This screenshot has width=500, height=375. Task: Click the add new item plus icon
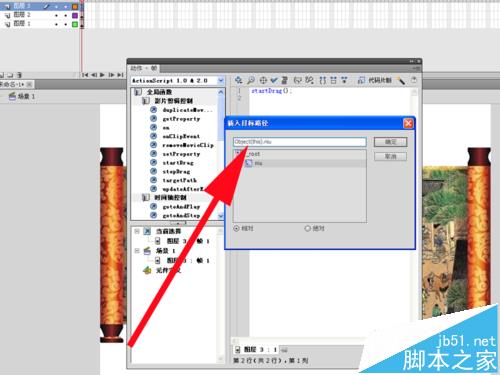pyautogui.click(x=238, y=80)
